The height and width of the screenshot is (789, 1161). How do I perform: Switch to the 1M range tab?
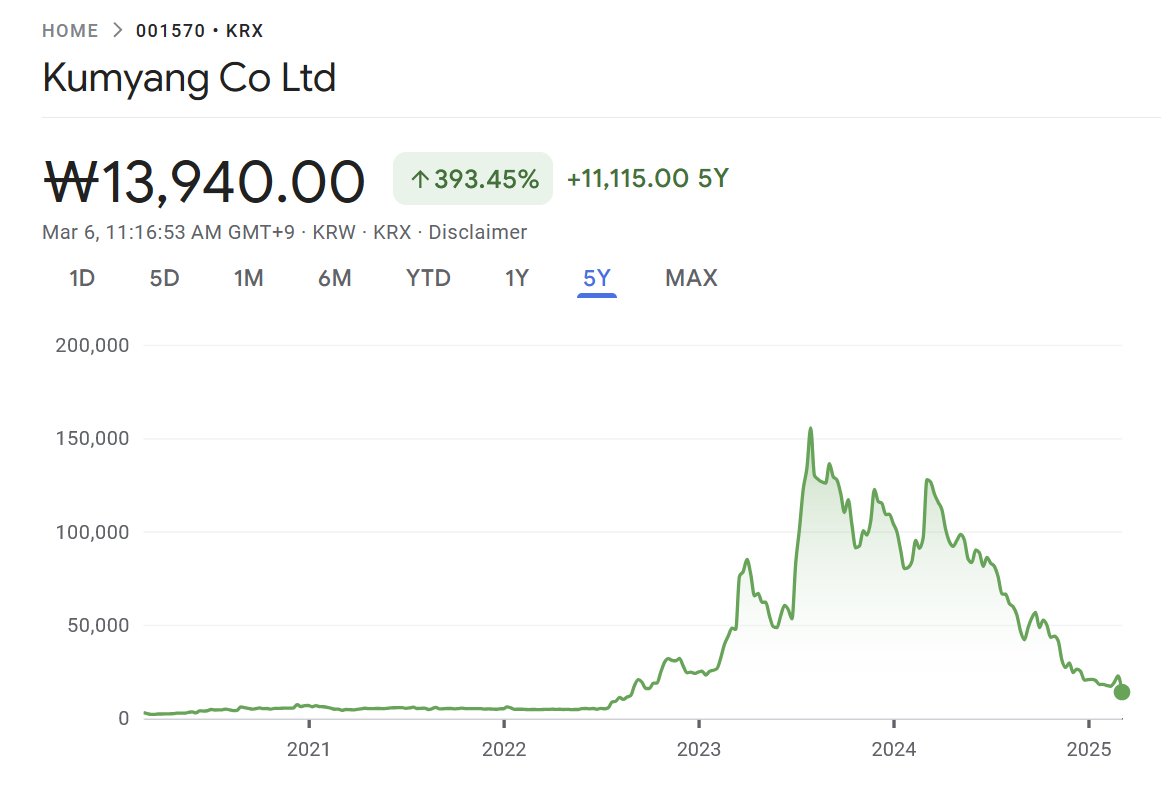(249, 278)
